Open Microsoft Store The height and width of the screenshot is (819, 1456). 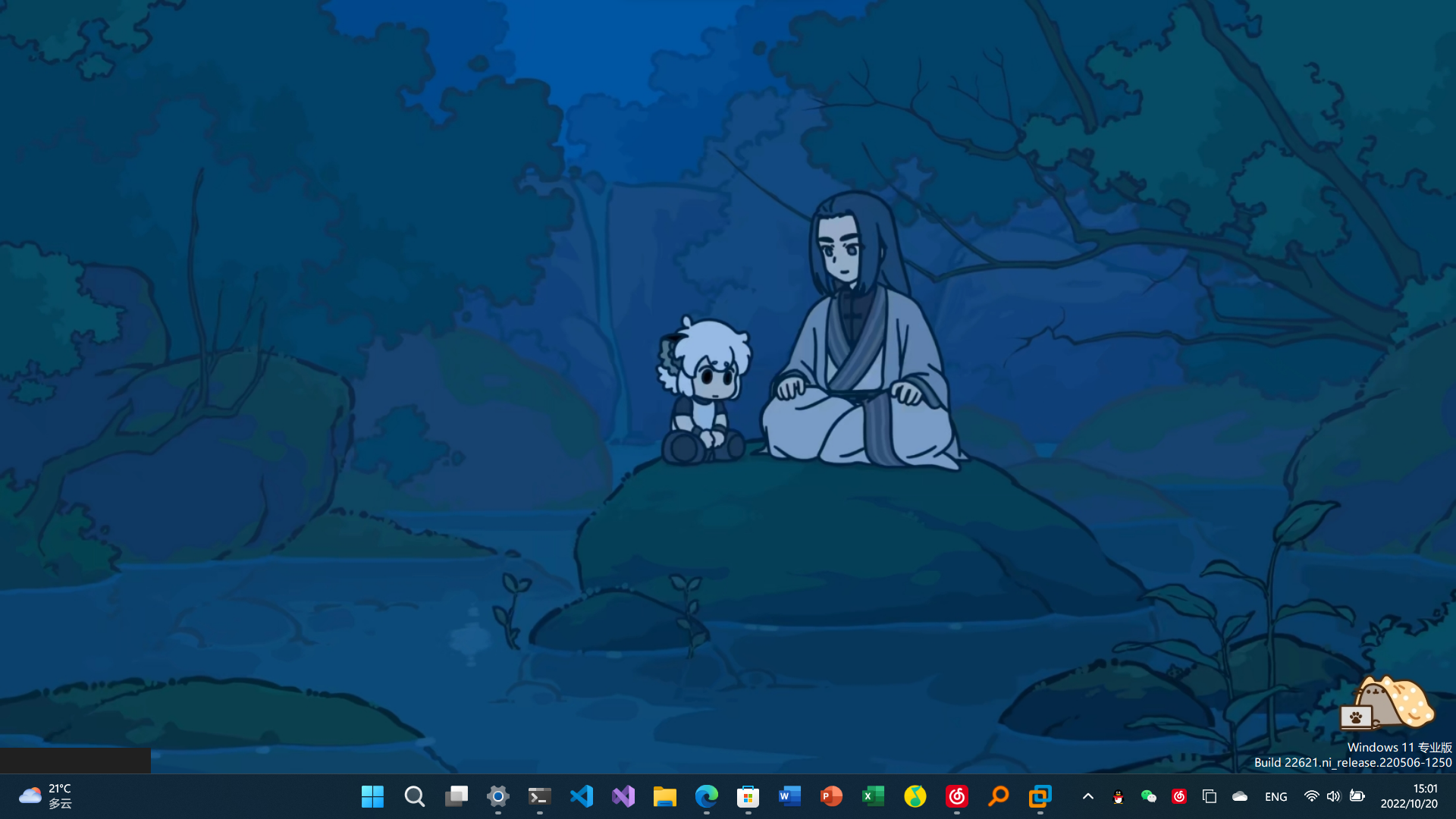point(748,796)
